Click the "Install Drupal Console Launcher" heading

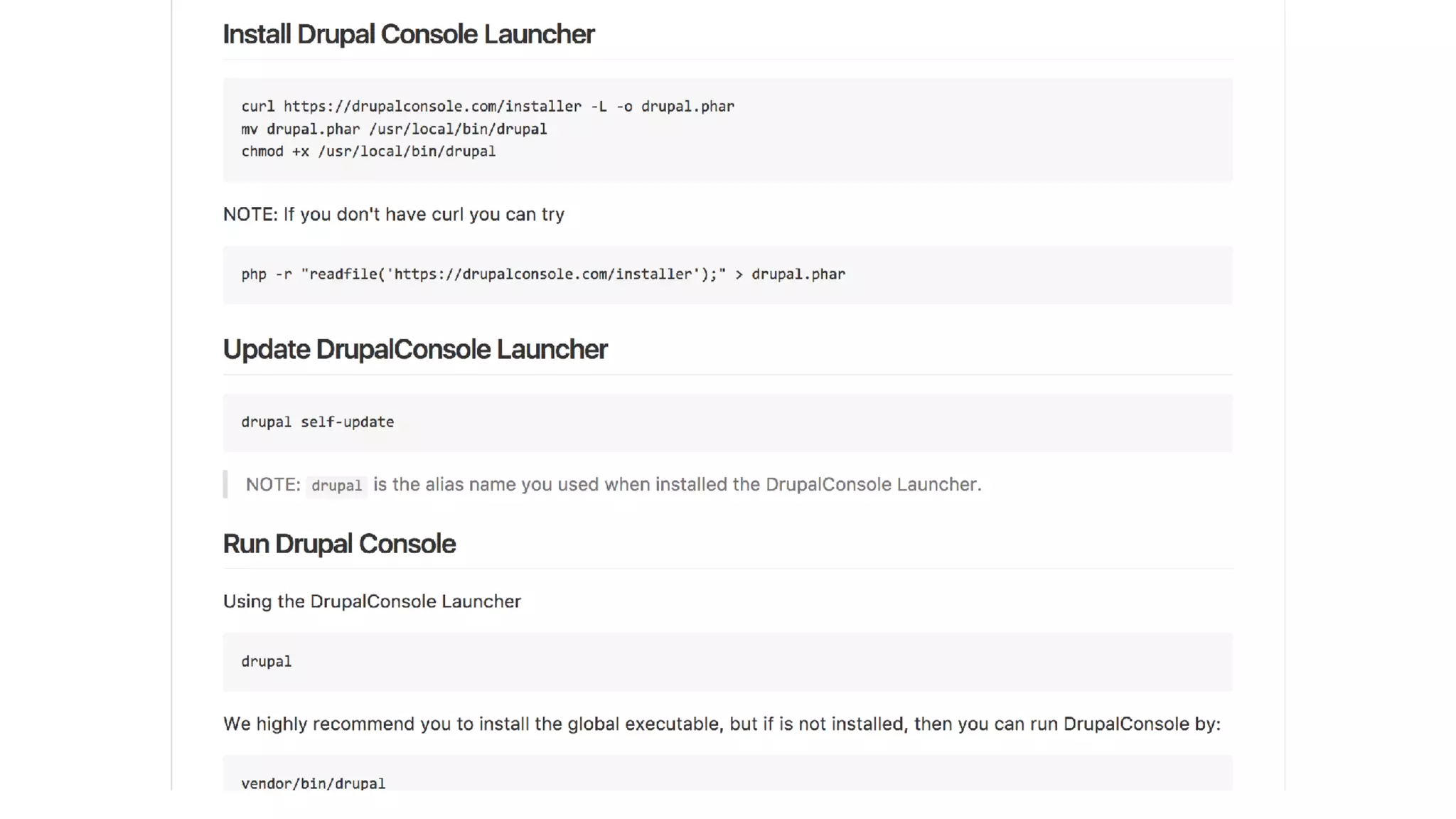[x=408, y=34]
